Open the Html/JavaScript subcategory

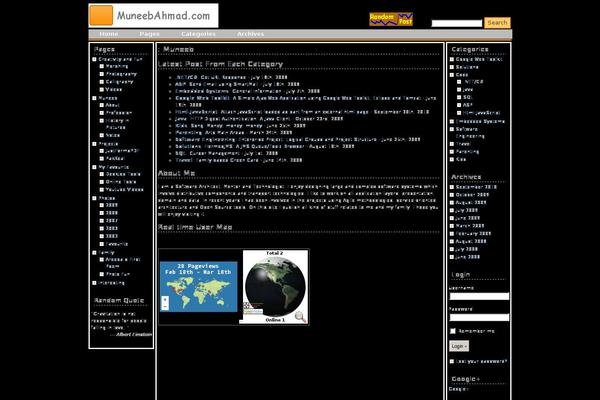pyautogui.click(x=481, y=113)
